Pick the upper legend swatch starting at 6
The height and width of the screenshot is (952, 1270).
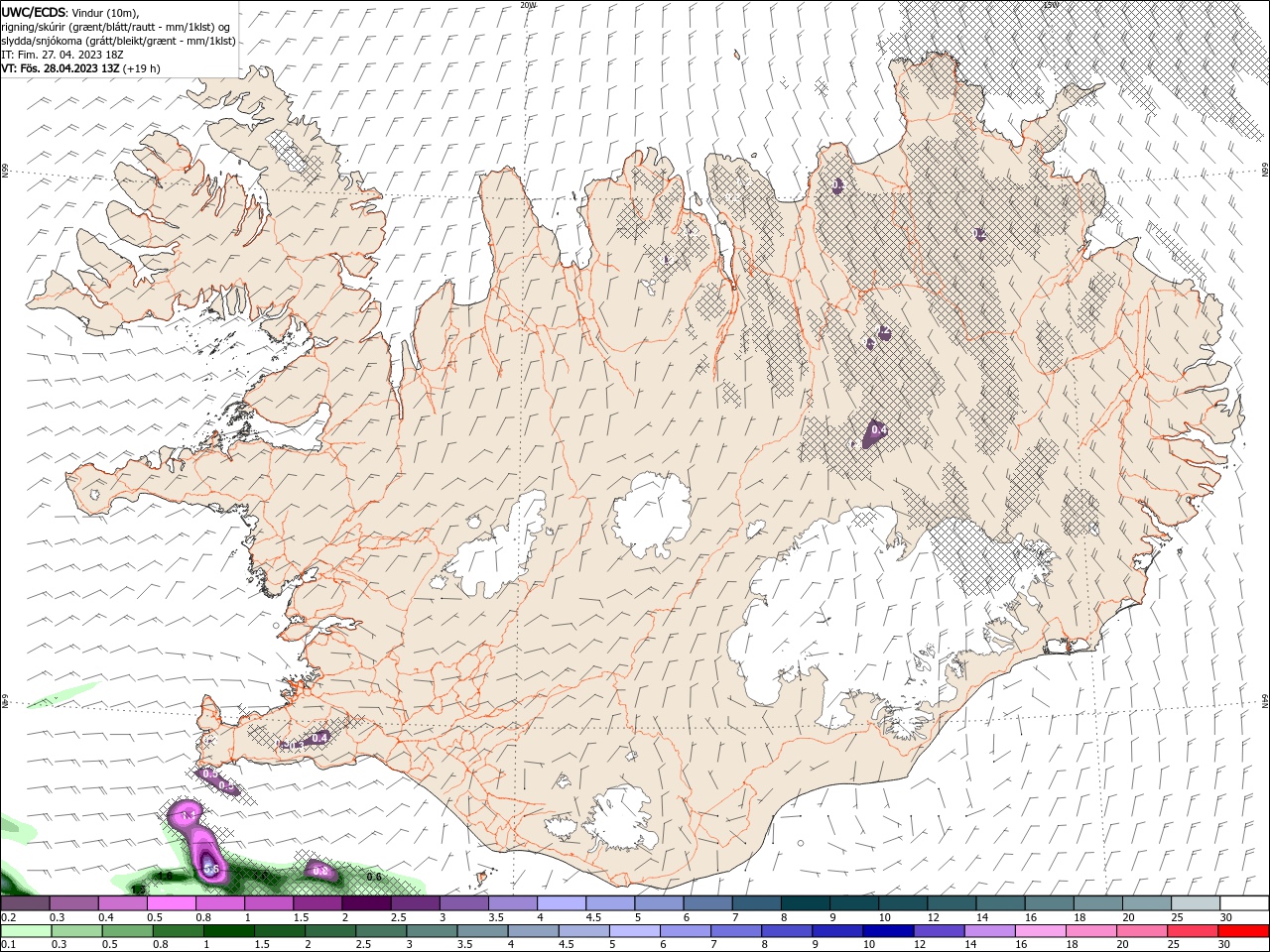tap(707, 904)
